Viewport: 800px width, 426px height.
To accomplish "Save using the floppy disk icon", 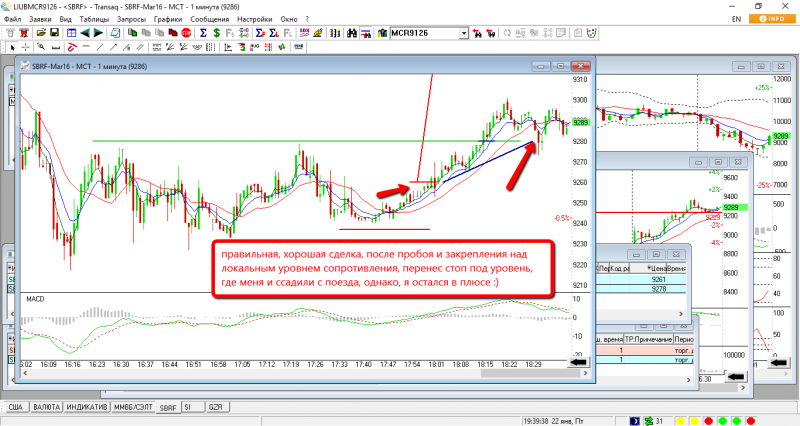I will point(54,33).
